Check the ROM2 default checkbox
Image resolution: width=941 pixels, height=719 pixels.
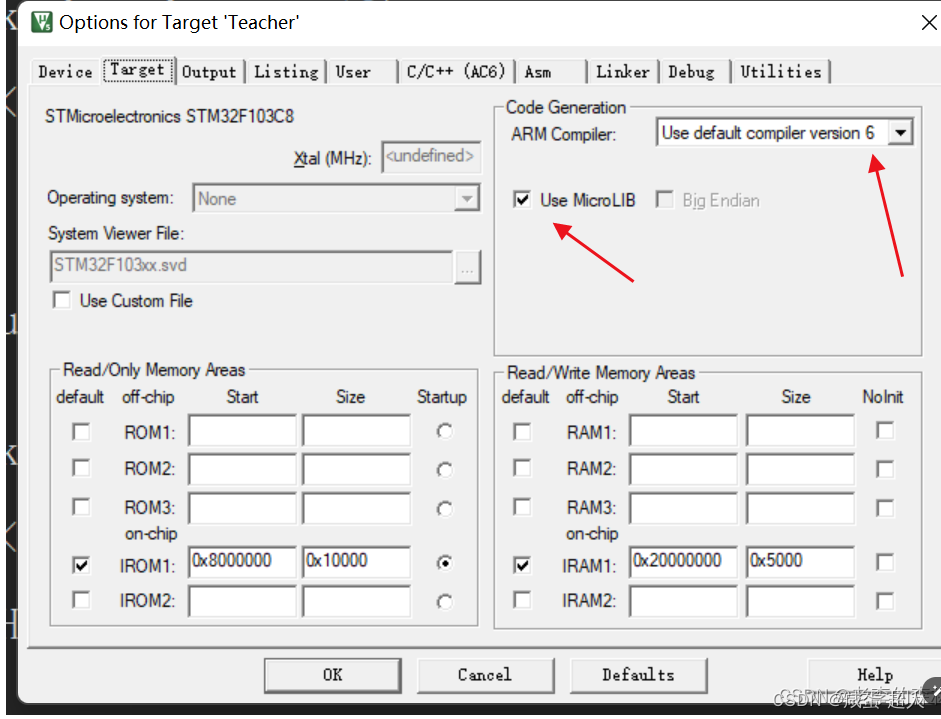pyautogui.click(x=81, y=468)
